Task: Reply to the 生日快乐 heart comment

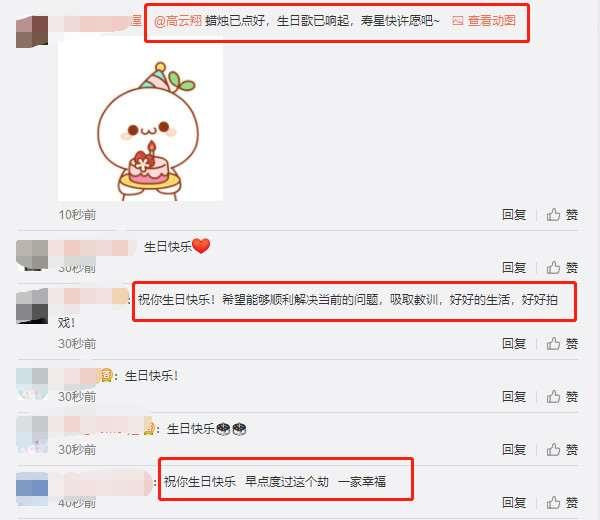Action: coord(514,267)
